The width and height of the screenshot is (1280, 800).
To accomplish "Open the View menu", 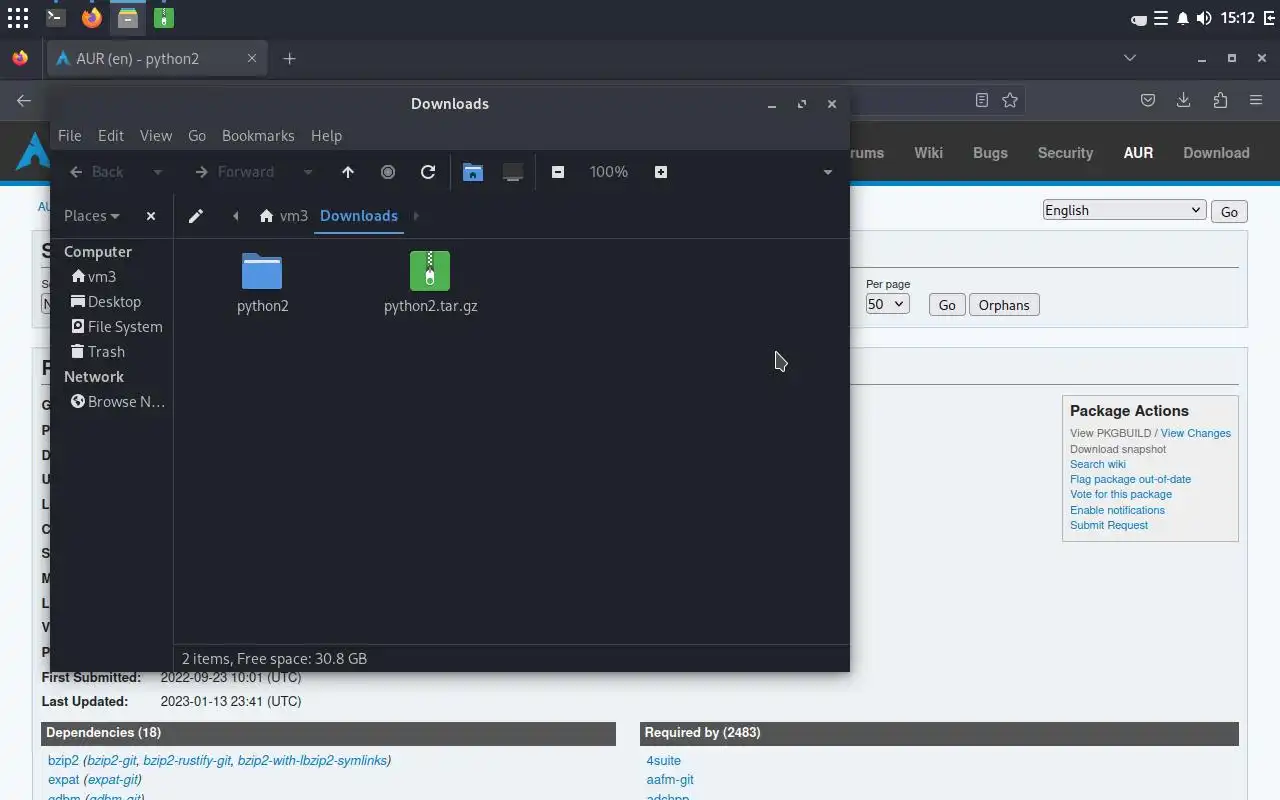I will tap(156, 136).
